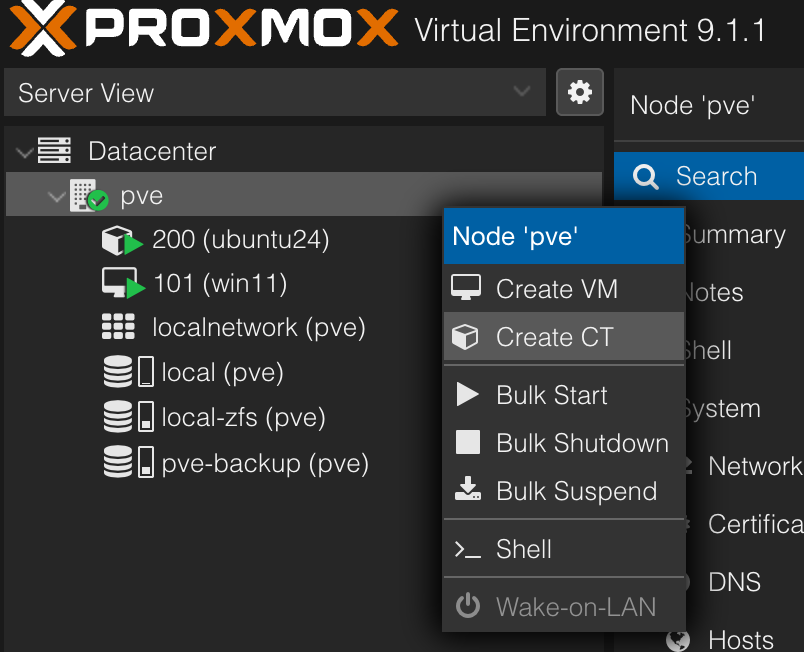Click the Create VM monitor icon
Image resolution: width=804 pixels, height=652 pixels.
(x=466, y=288)
